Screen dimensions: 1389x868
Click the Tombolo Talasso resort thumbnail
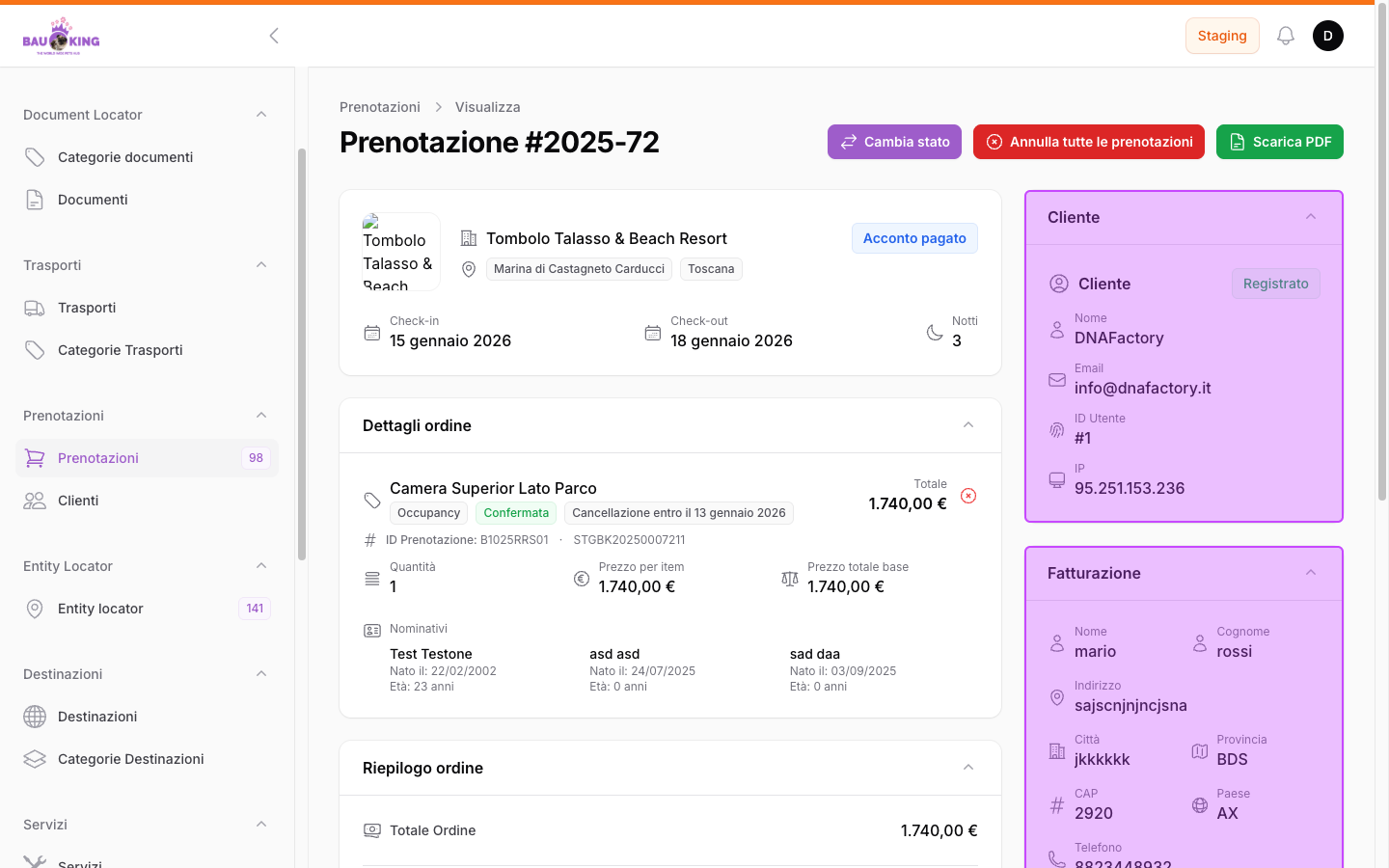point(401,252)
